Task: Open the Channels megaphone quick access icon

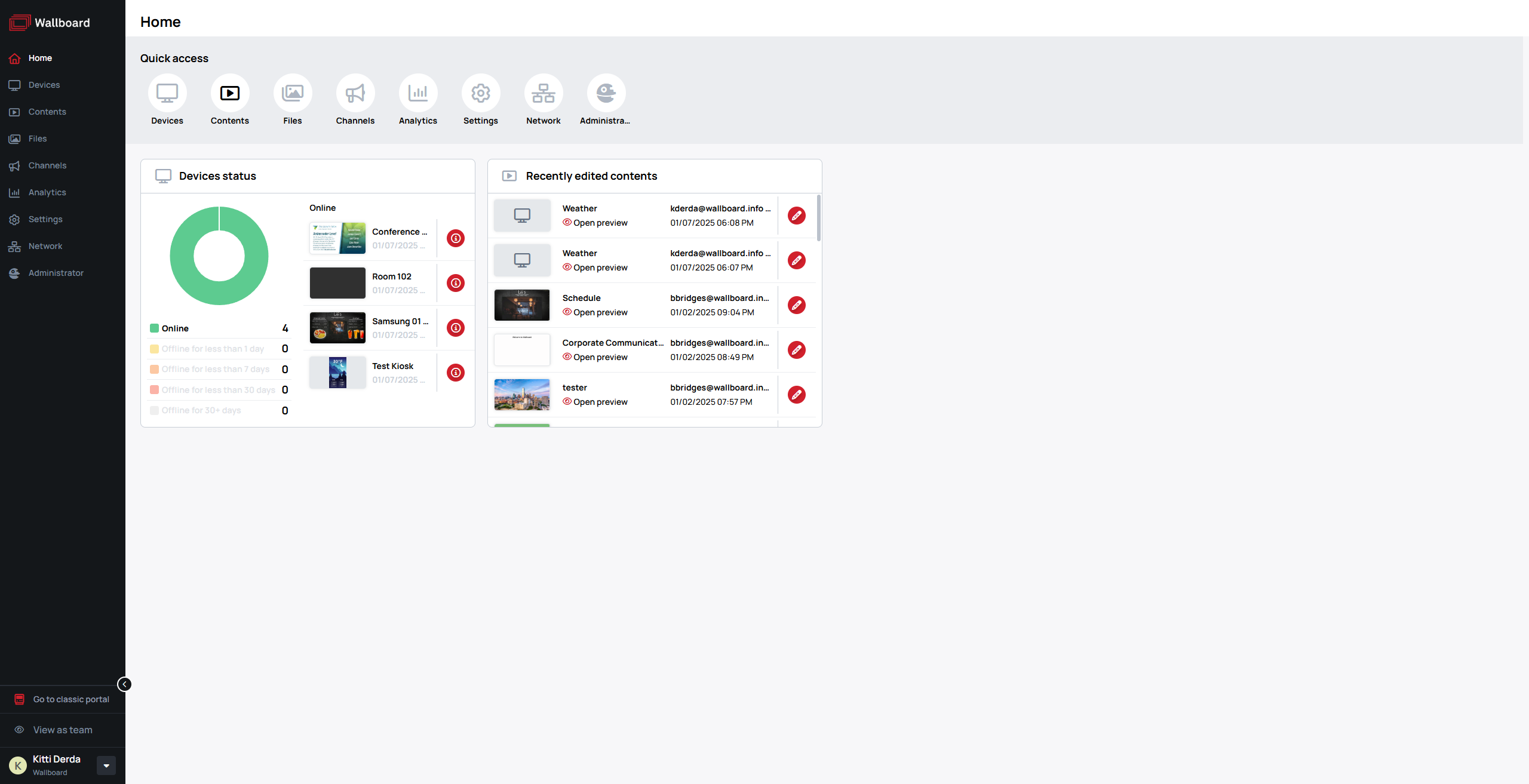Action: (355, 93)
